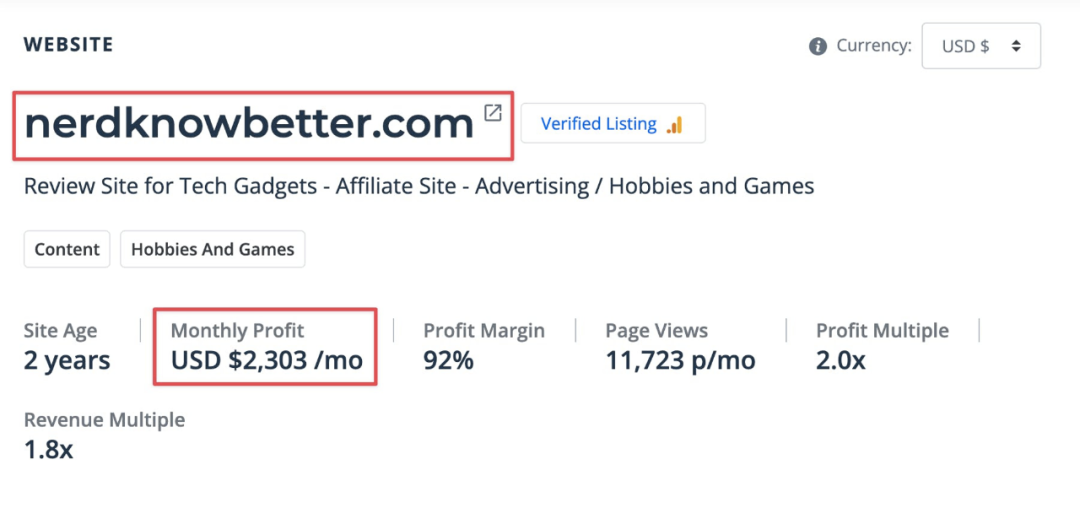The height and width of the screenshot is (519, 1080).
Task: Click the info icon beside Currency
Action: pyautogui.click(x=818, y=46)
